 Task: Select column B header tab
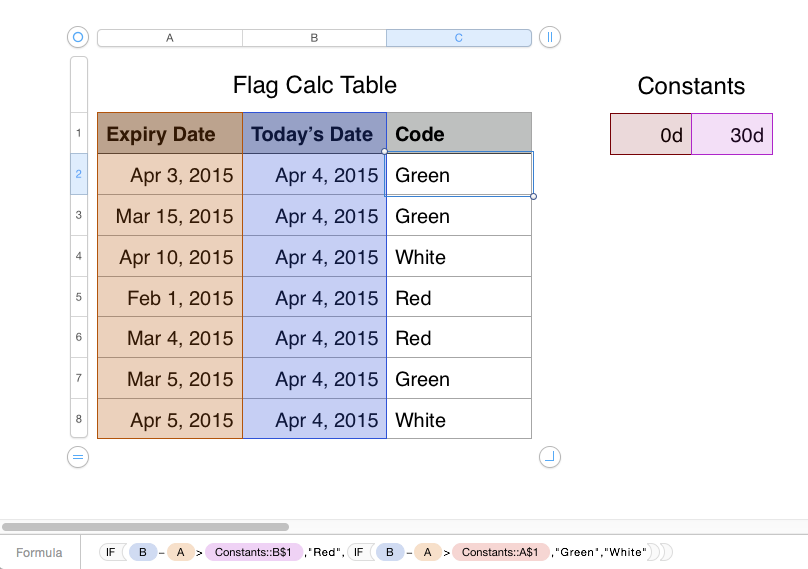click(314, 38)
